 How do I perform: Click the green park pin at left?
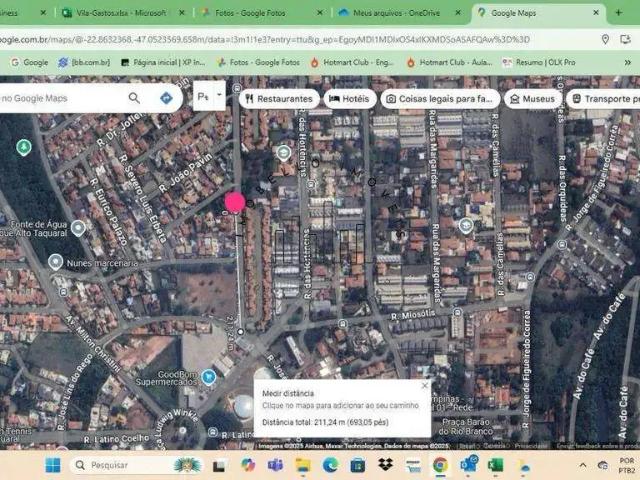[24, 147]
